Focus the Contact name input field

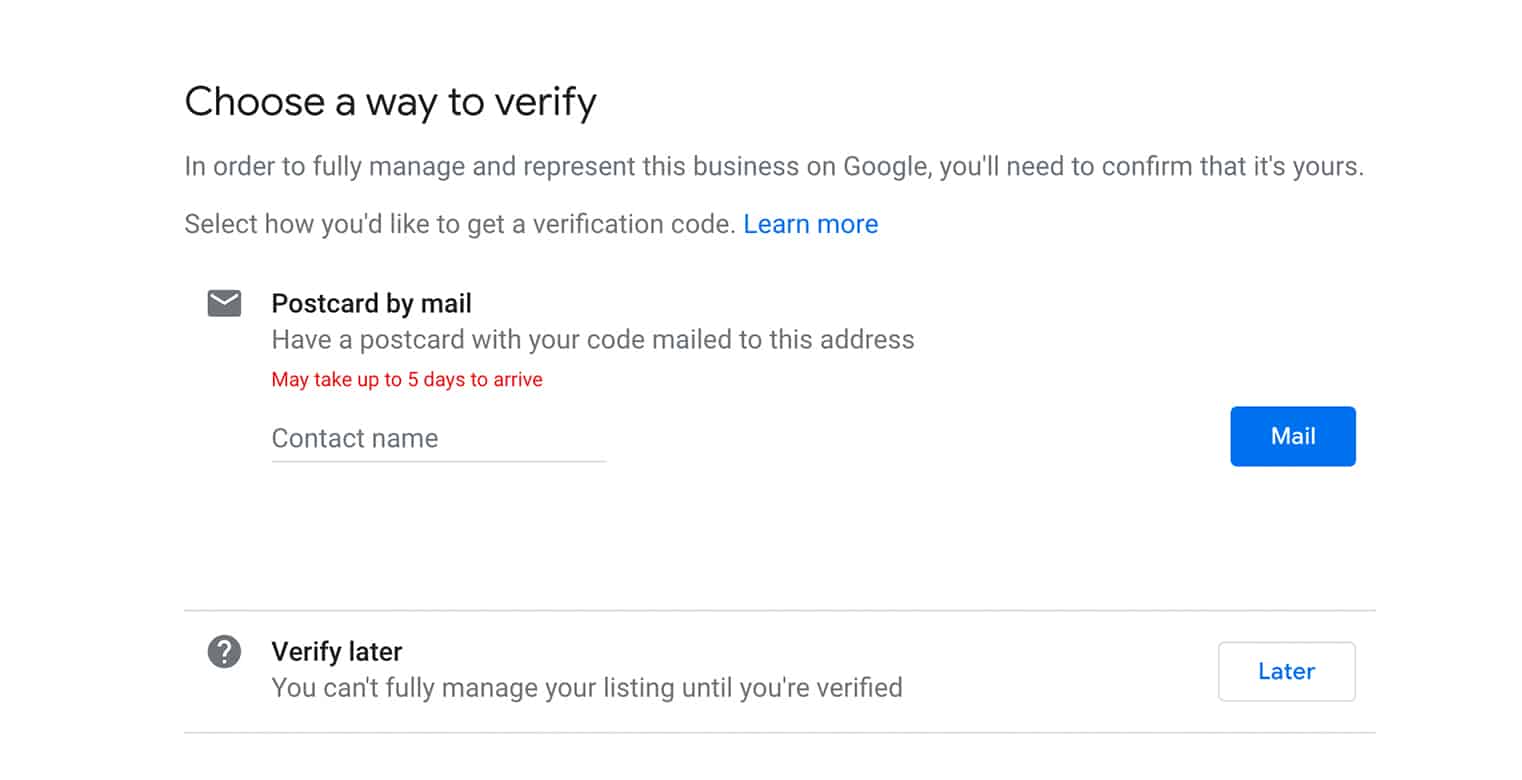pyautogui.click(x=438, y=438)
